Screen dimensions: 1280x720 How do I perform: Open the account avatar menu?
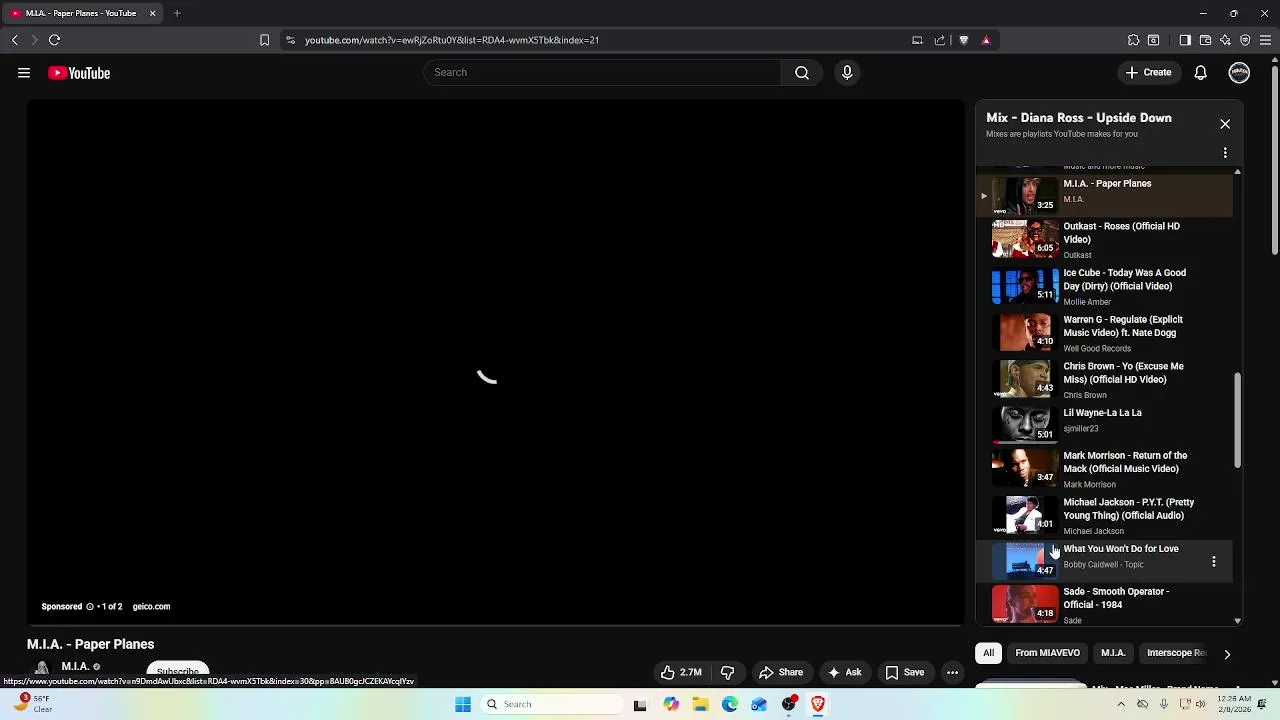1239,72
